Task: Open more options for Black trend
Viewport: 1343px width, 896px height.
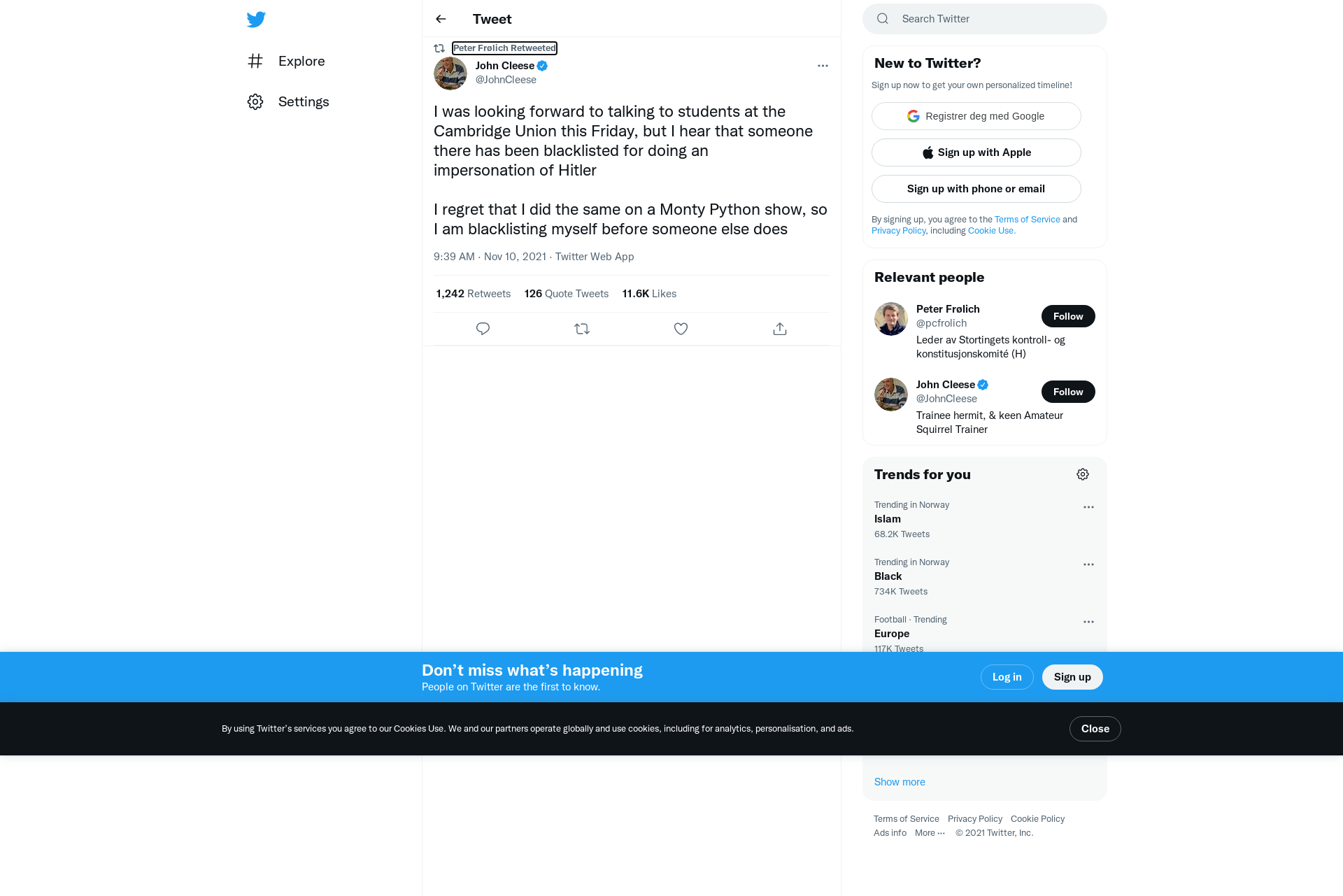Action: (1088, 564)
